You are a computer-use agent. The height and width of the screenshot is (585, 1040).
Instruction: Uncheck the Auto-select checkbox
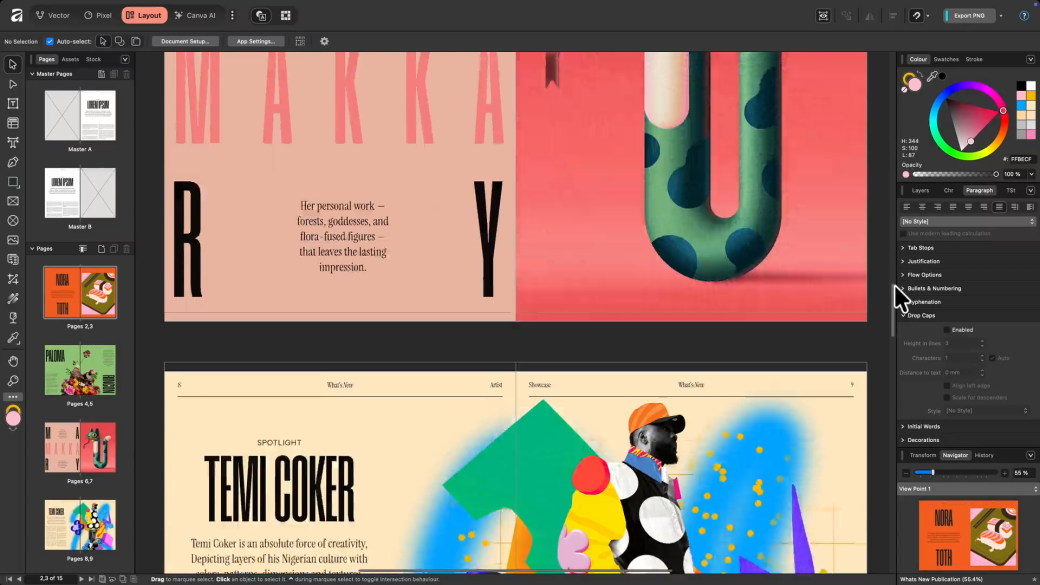point(48,41)
